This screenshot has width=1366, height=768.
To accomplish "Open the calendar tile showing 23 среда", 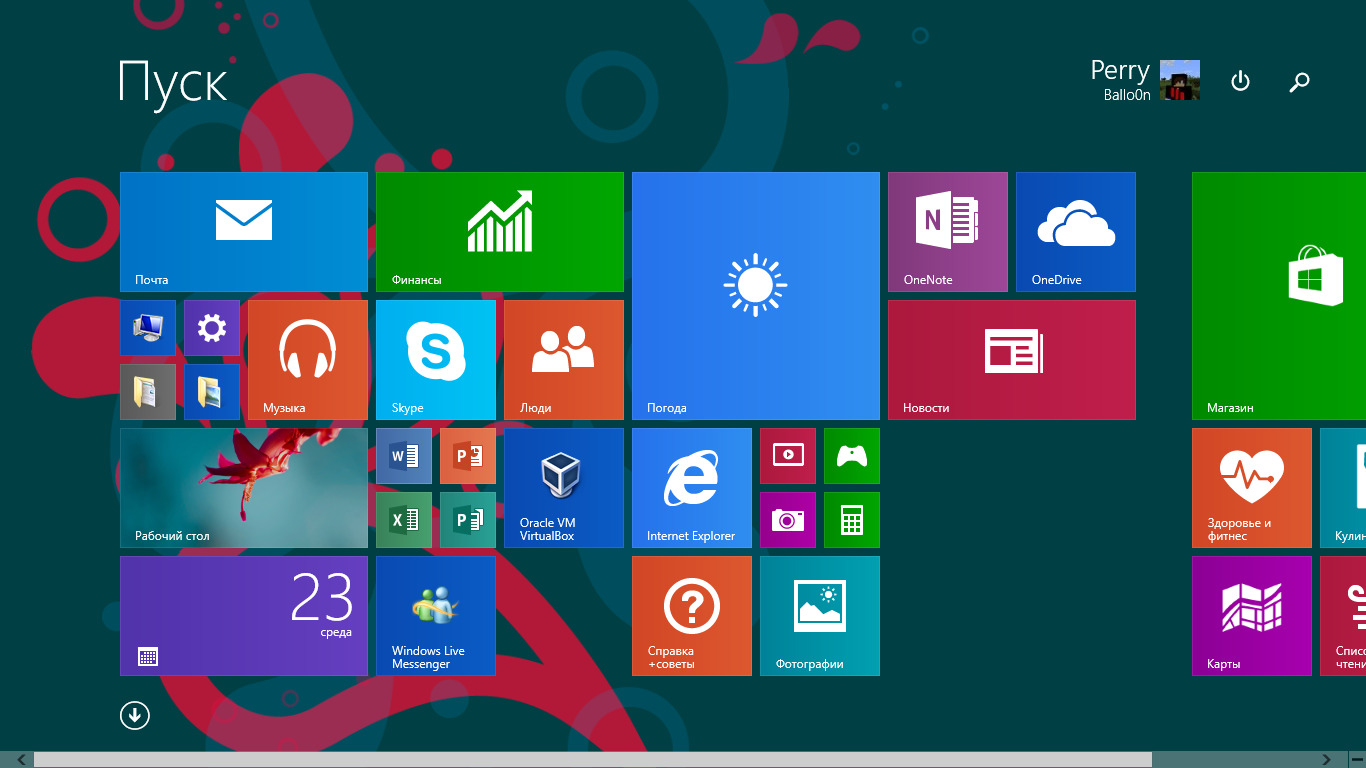I will click(243, 615).
